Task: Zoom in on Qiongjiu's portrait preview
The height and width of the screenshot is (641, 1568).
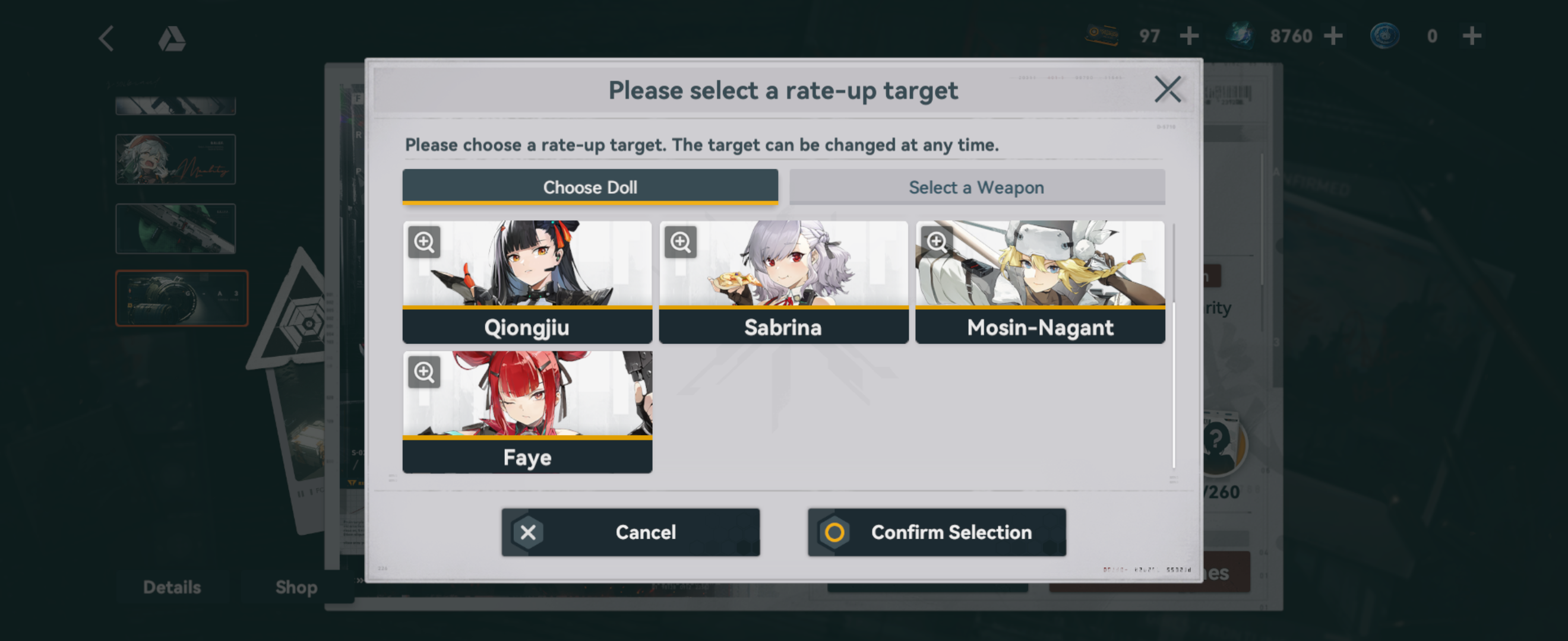Action: tap(424, 242)
